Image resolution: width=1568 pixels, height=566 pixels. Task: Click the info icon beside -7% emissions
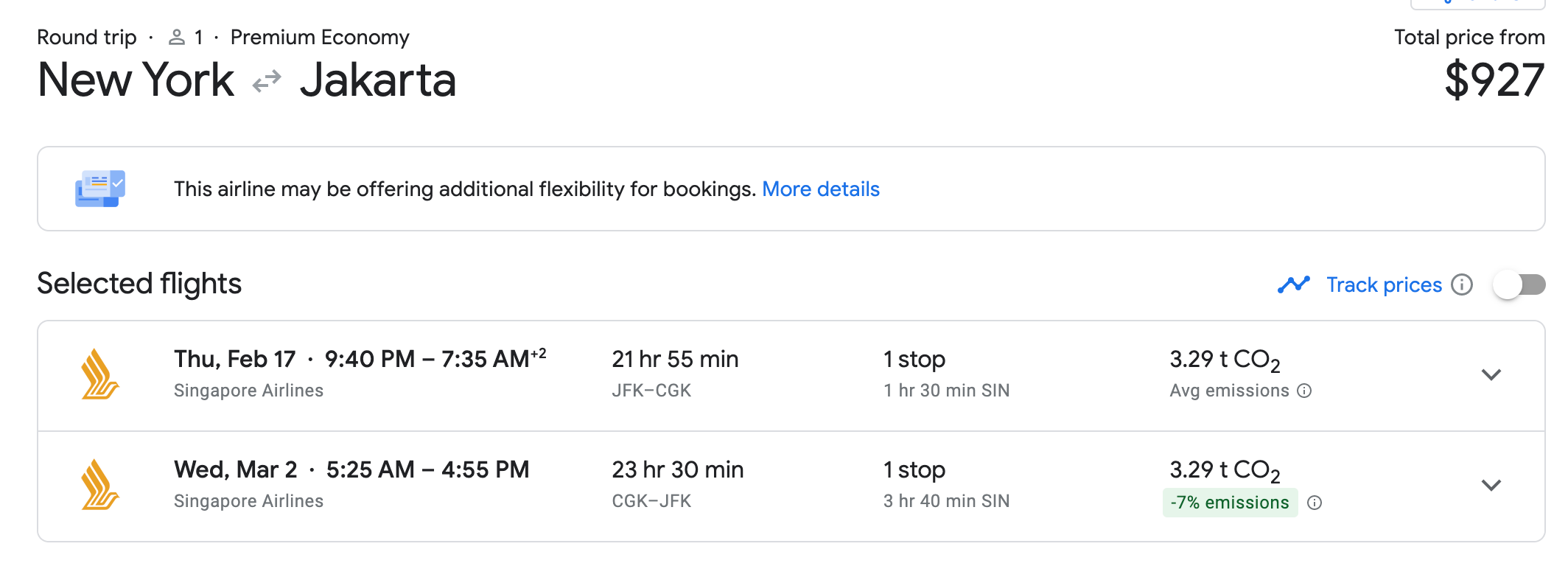[x=1315, y=503]
